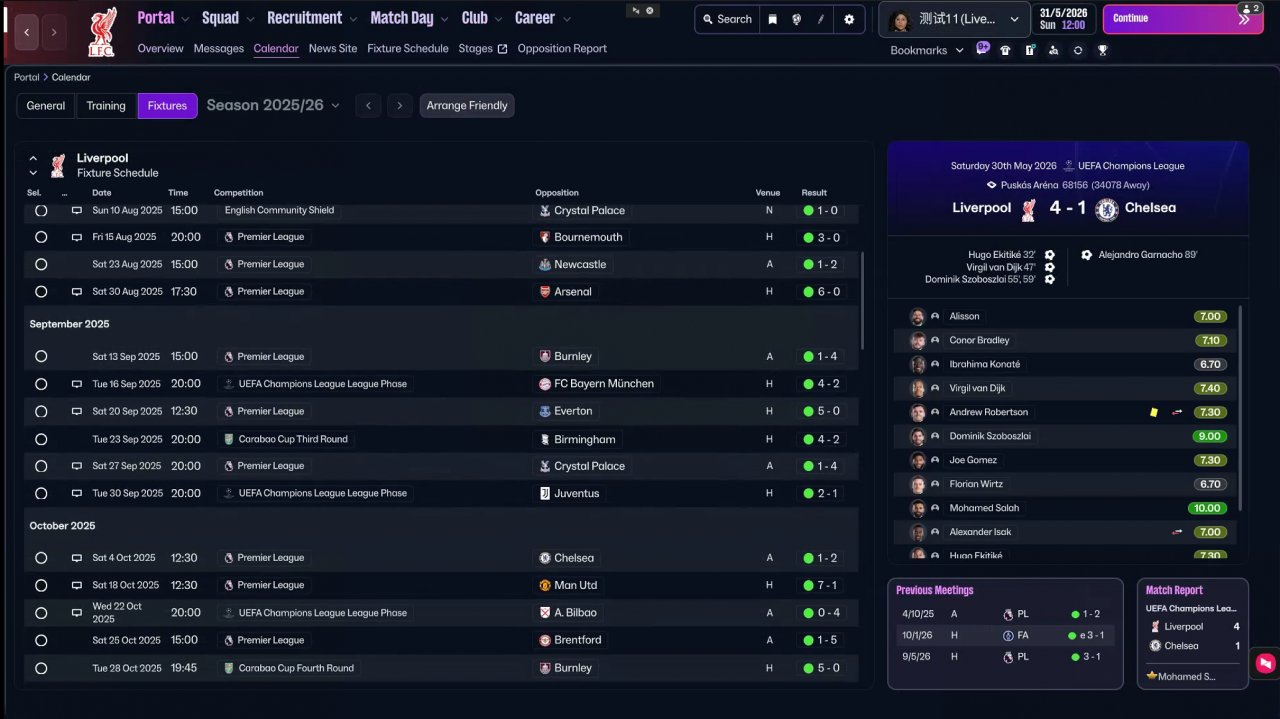This screenshot has width=1280, height=719.
Task: Click the pencil edit icon in toolbar
Action: (x=821, y=19)
